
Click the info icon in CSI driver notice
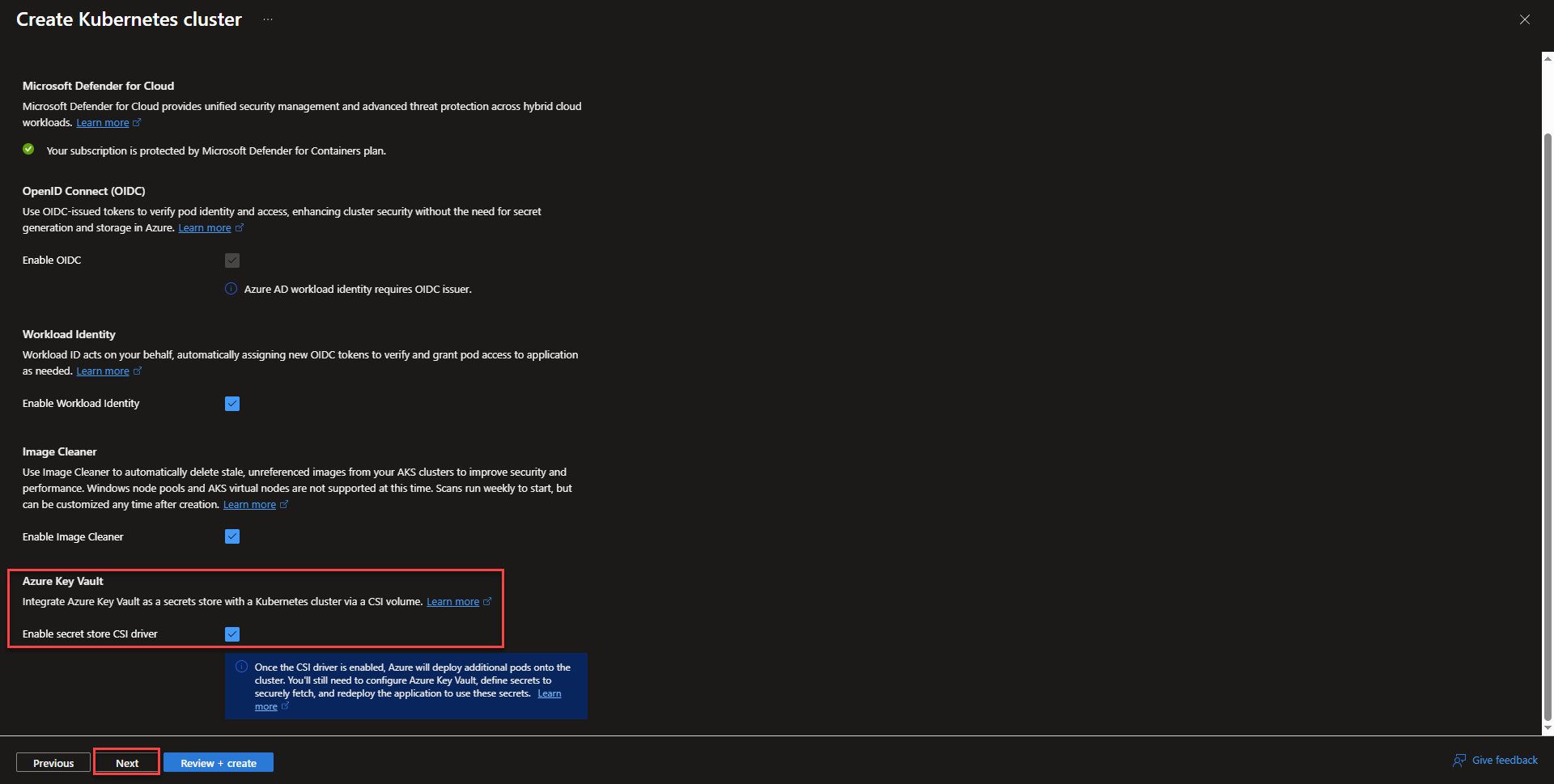pos(241,667)
